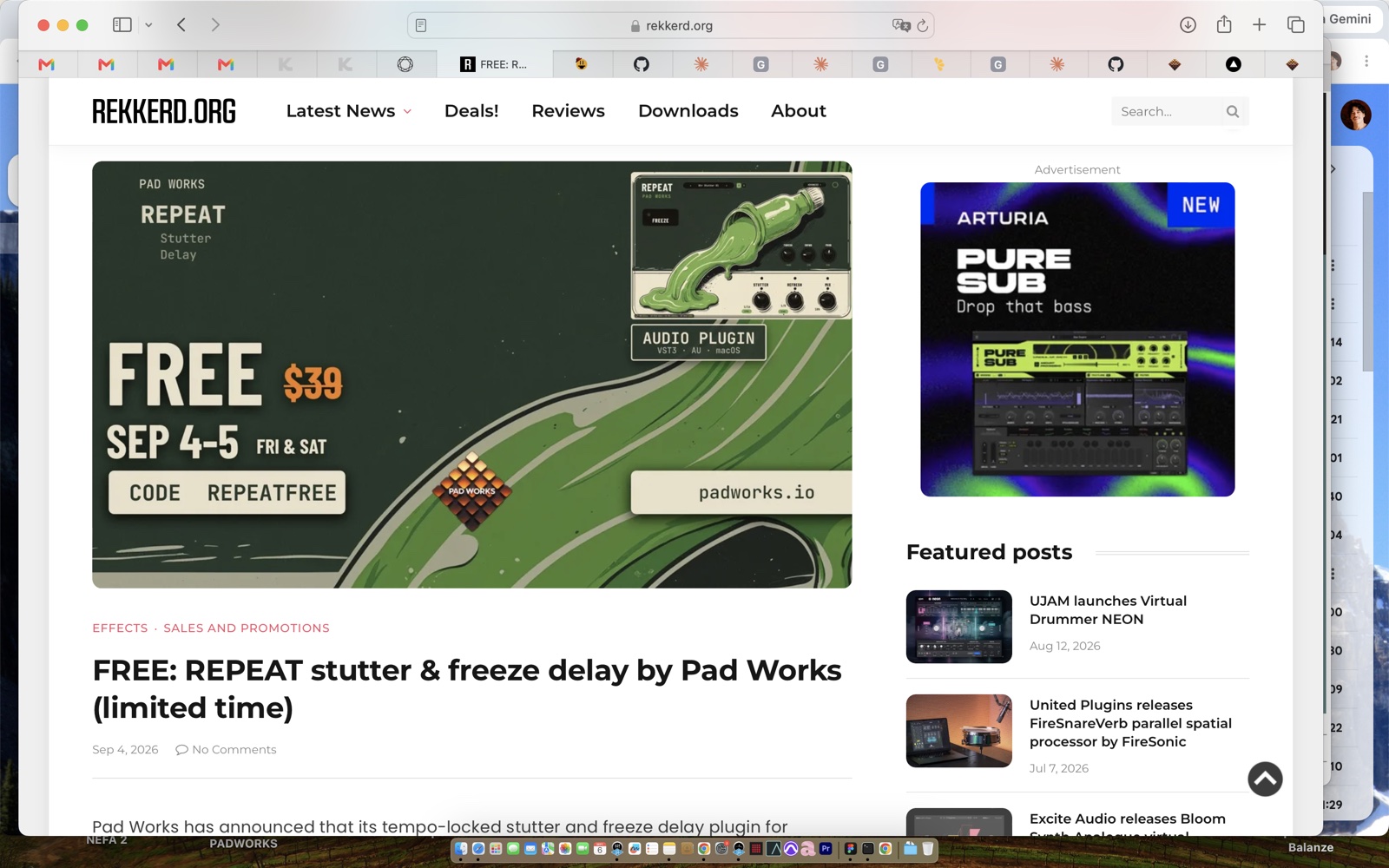The image size is (1389, 868).
Task: Switch to the last GitHub tab
Action: coord(1116,64)
